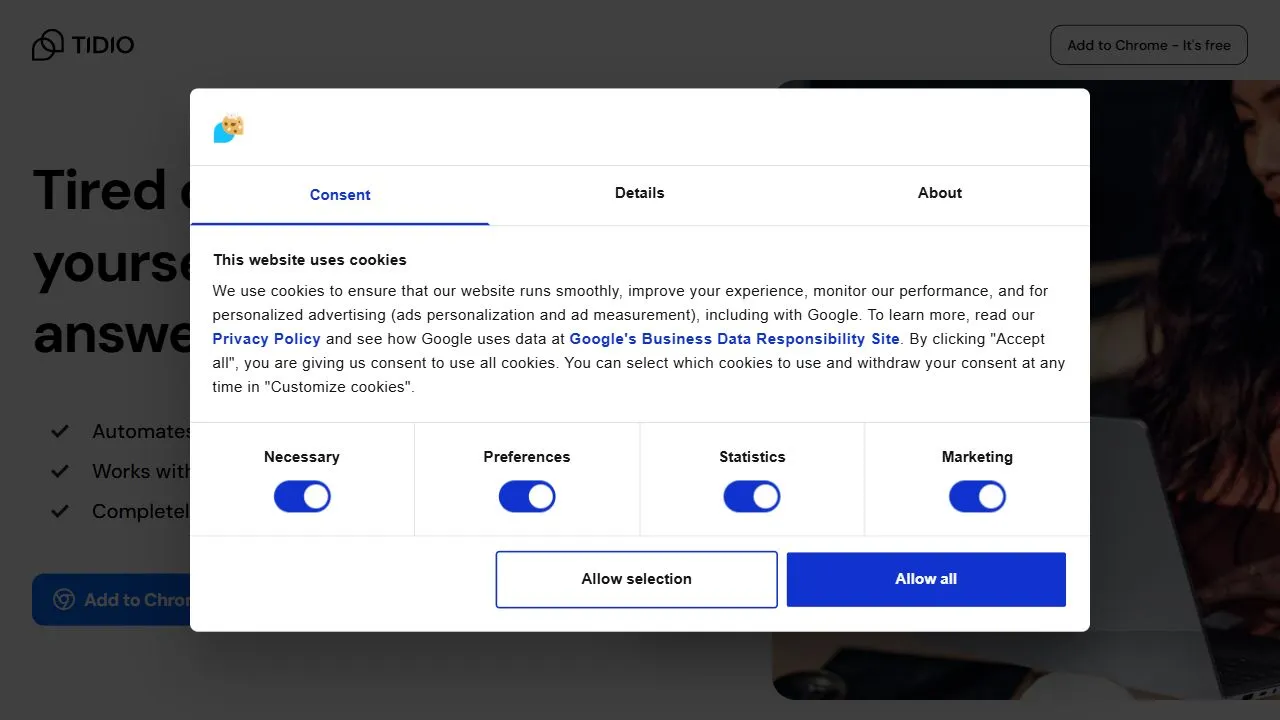
Task: Click "This website uses cookies" heading
Action: click(310, 260)
